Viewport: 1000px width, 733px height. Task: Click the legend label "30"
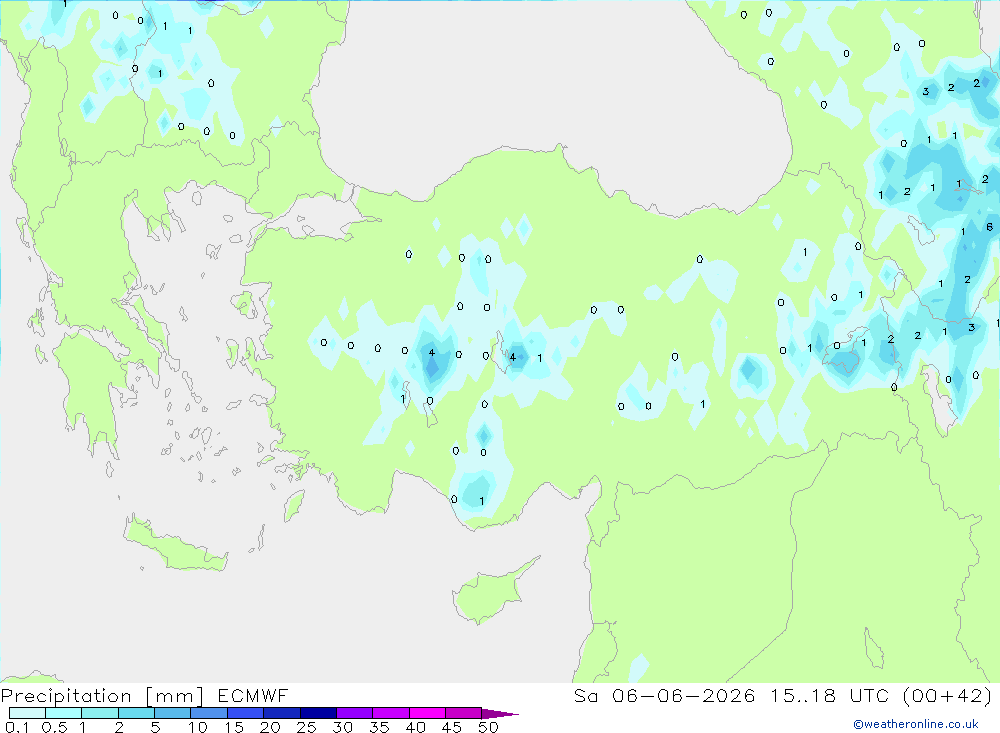click(x=343, y=727)
